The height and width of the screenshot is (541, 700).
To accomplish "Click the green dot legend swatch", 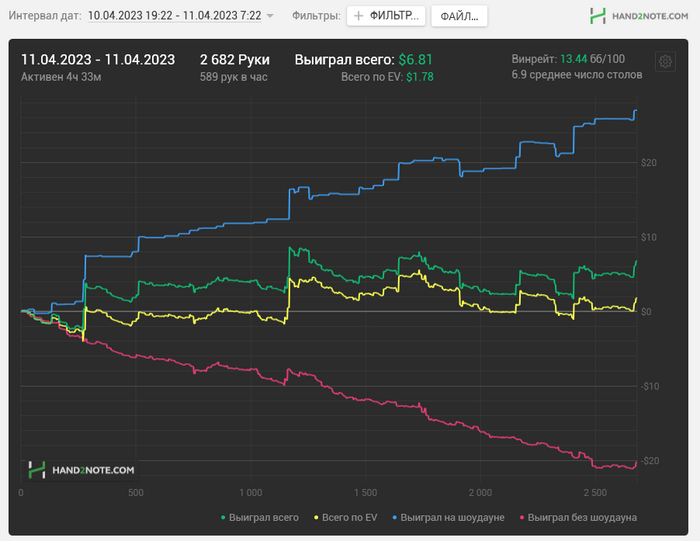I will [x=223, y=518].
